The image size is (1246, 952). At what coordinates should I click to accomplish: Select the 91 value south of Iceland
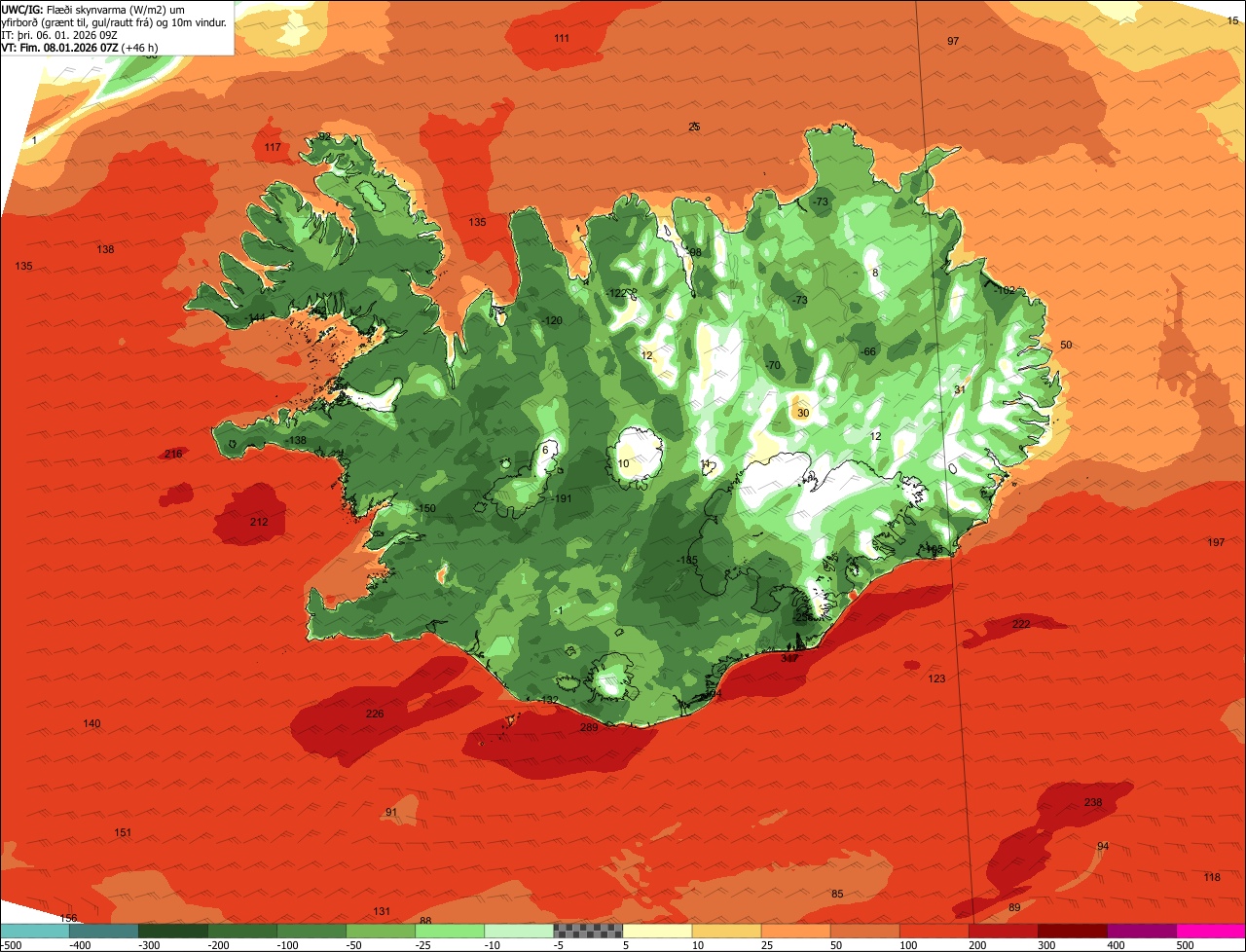click(391, 812)
